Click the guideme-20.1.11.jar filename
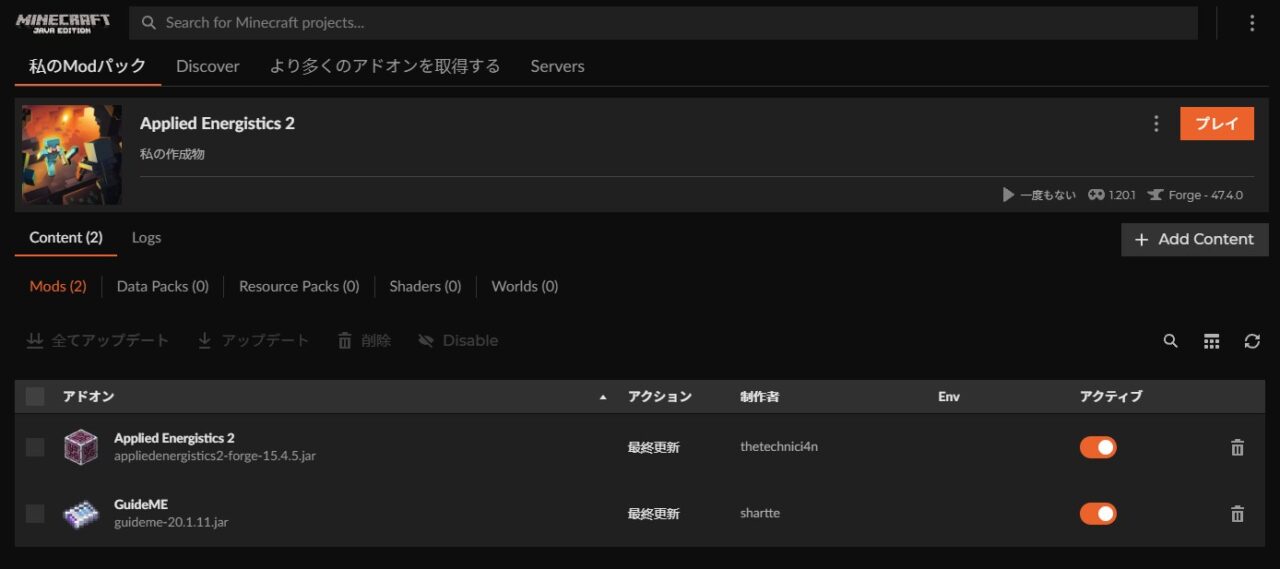Image resolution: width=1280 pixels, height=569 pixels. click(x=171, y=522)
